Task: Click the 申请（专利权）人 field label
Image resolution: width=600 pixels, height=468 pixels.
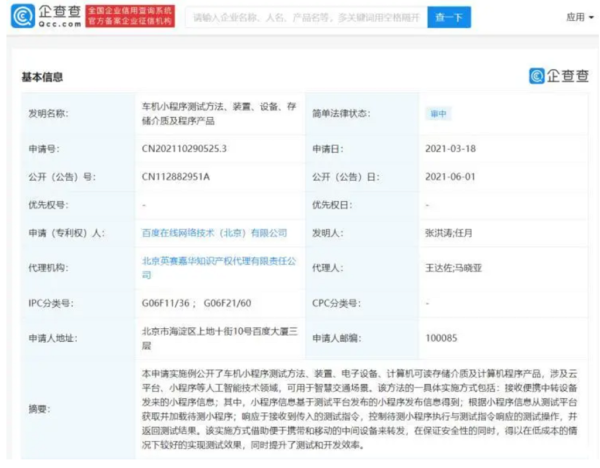Action: click(67, 233)
